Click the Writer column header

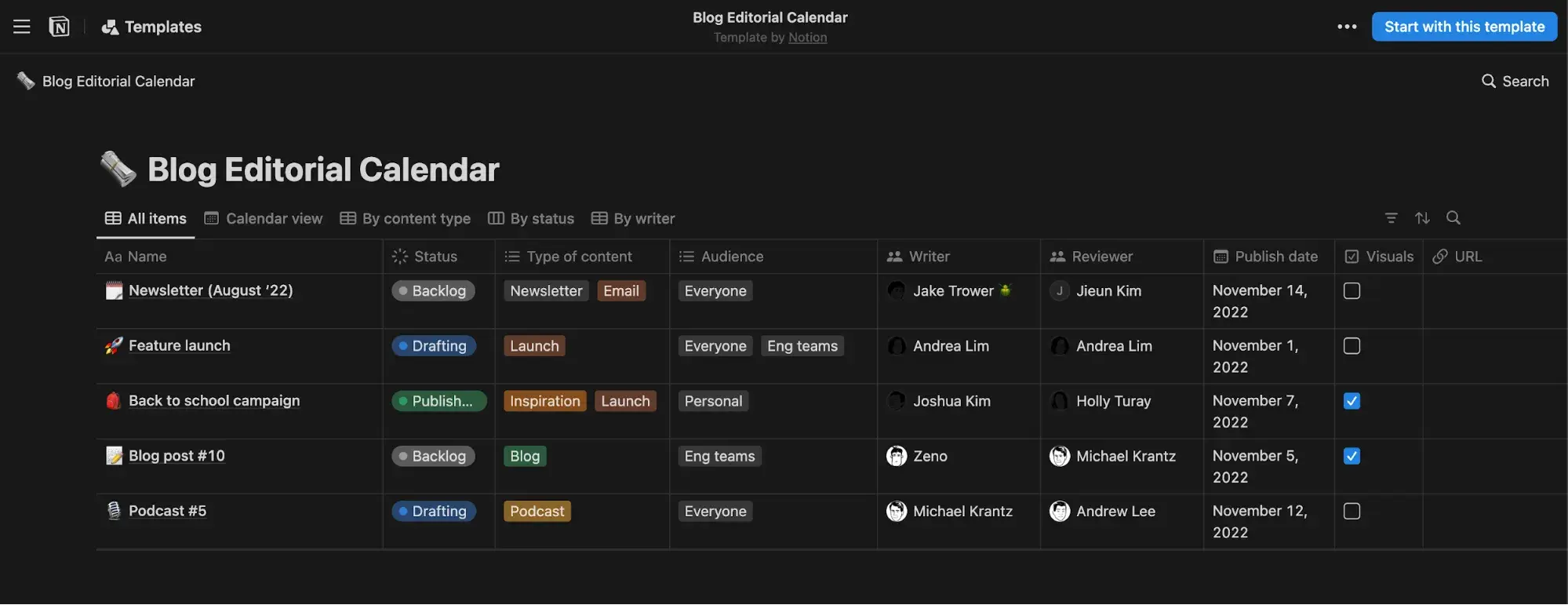(959, 257)
